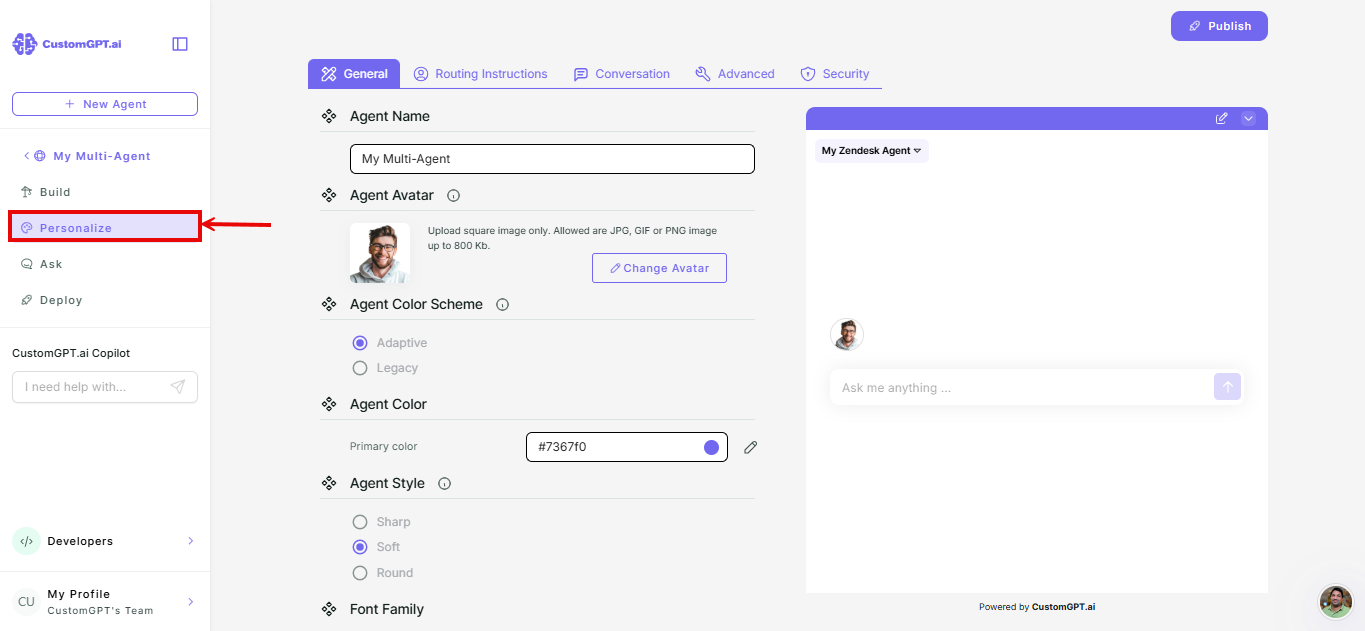Image resolution: width=1365 pixels, height=631 pixels.
Task: Open the My Zendesk Agent dropdown
Action: coord(871,151)
